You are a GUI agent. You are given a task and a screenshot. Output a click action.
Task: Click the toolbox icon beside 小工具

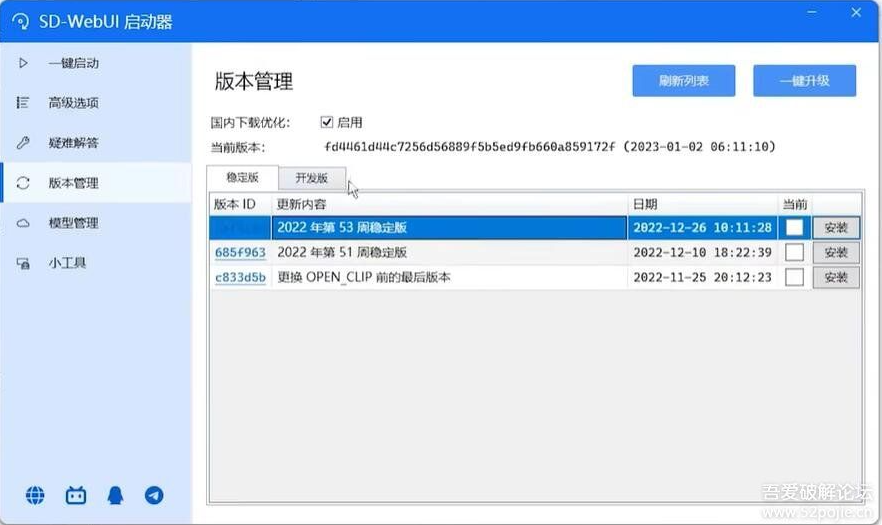23,263
